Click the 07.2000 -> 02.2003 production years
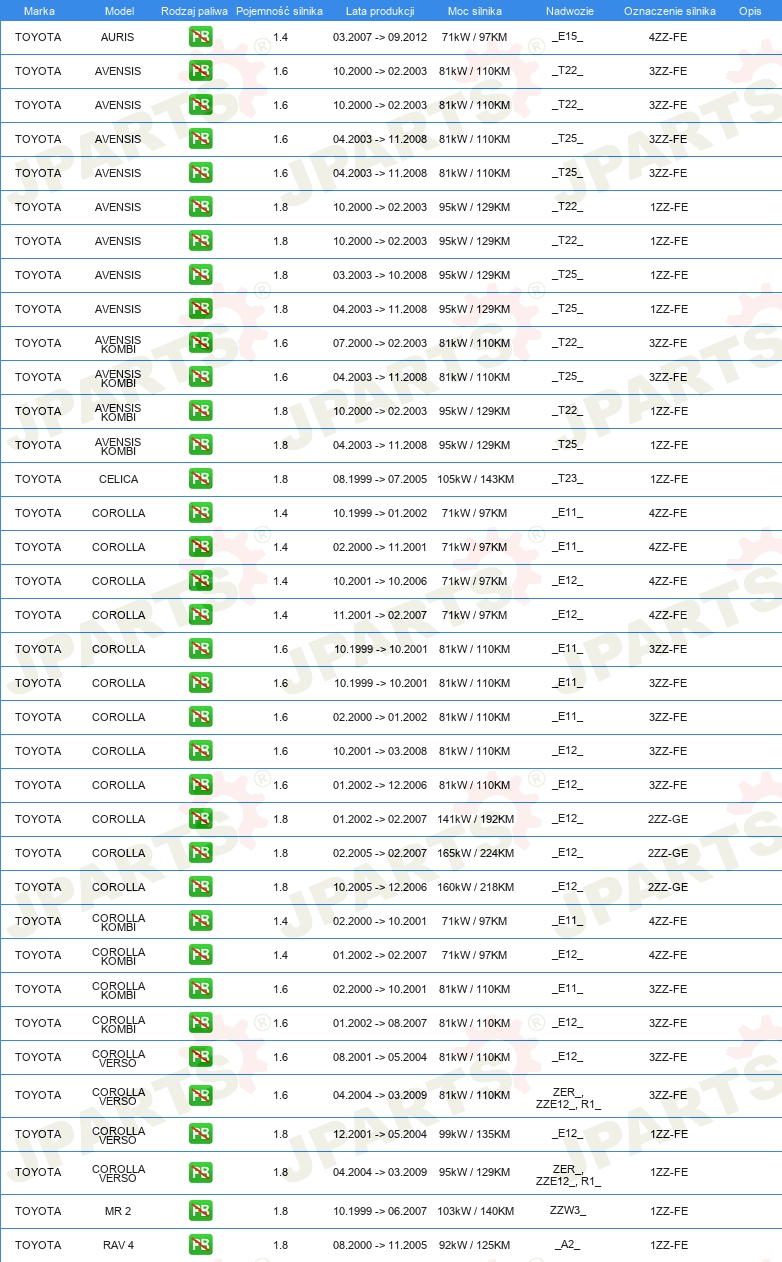This screenshot has height=1262, width=782. point(380,343)
